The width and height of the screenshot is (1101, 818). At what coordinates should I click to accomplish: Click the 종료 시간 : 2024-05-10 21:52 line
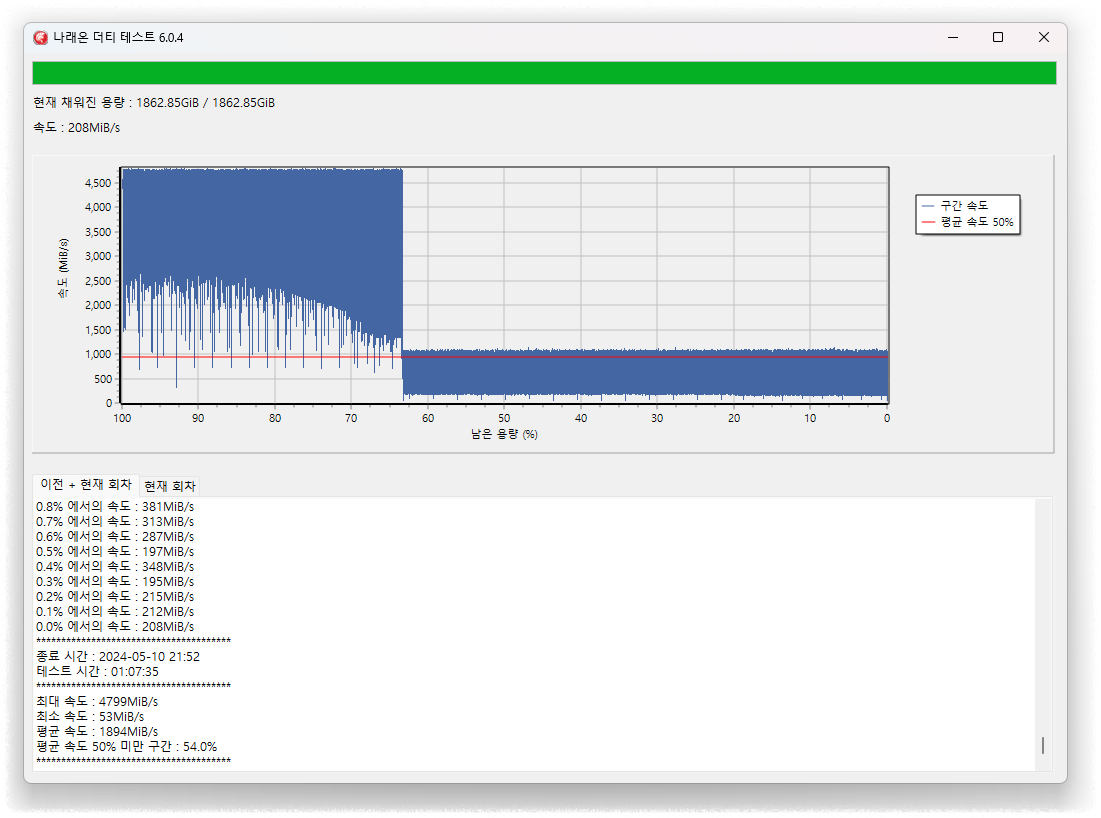tap(118, 657)
